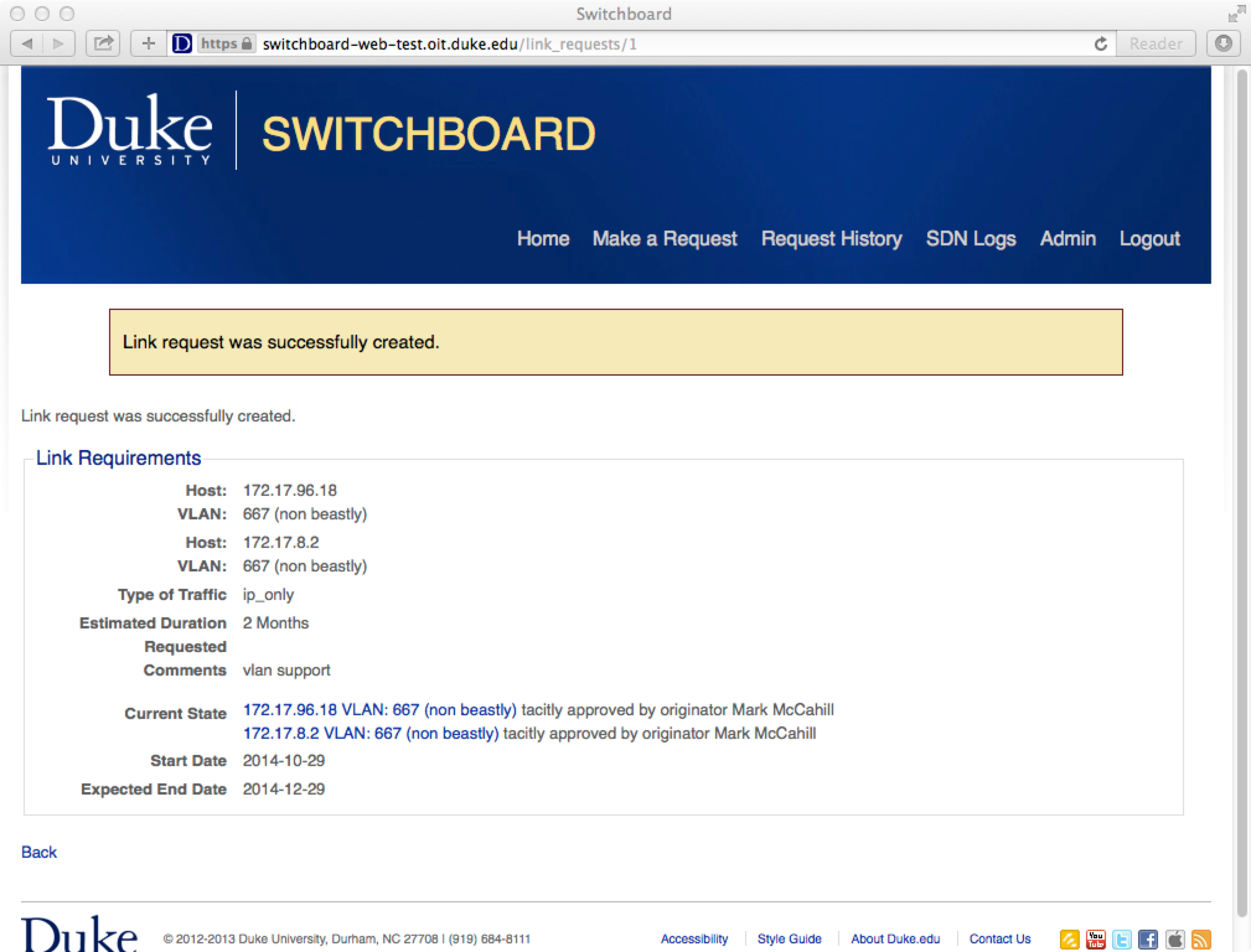1251x952 pixels.
Task: Open the Accessibility footer link
Action: coord(694,939)
